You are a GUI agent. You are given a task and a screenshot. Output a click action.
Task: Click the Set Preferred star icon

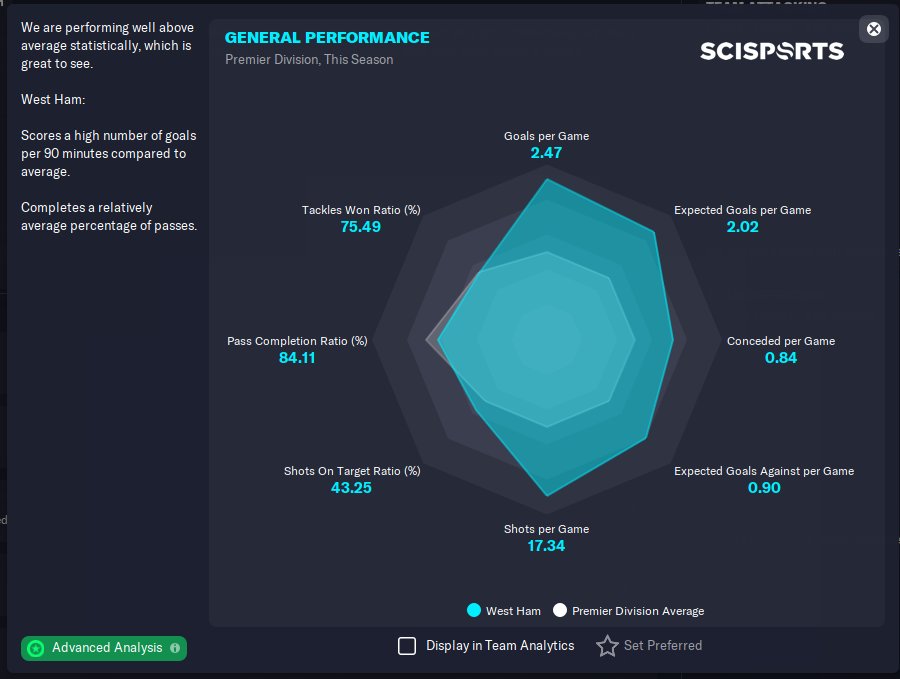(607, 646)
